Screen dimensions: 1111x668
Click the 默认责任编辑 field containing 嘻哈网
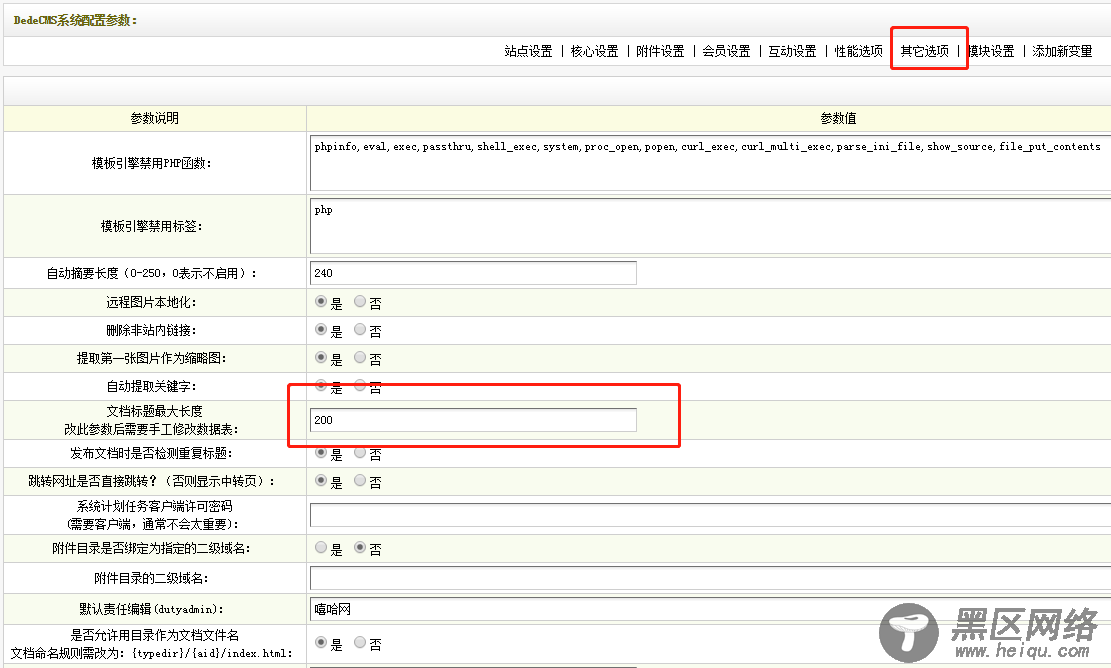[710, 609]
